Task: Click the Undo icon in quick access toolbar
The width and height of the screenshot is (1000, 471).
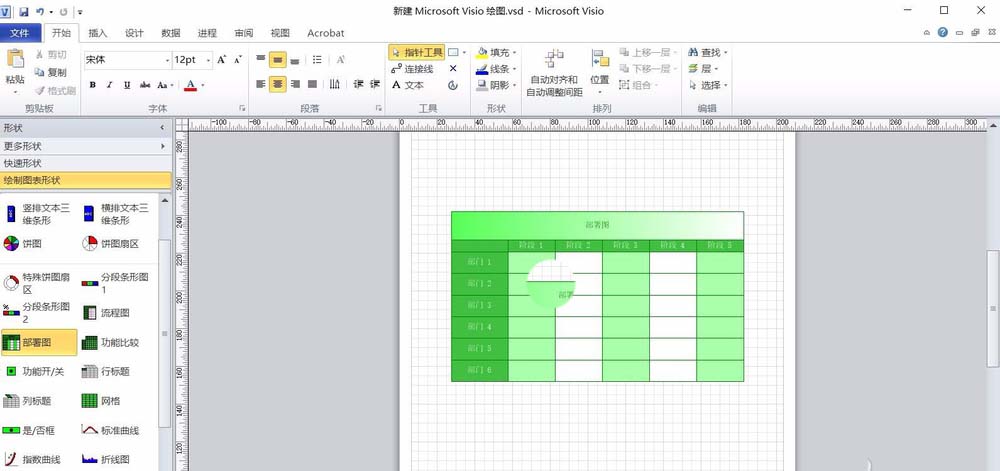Action: [x=40, y=11]
